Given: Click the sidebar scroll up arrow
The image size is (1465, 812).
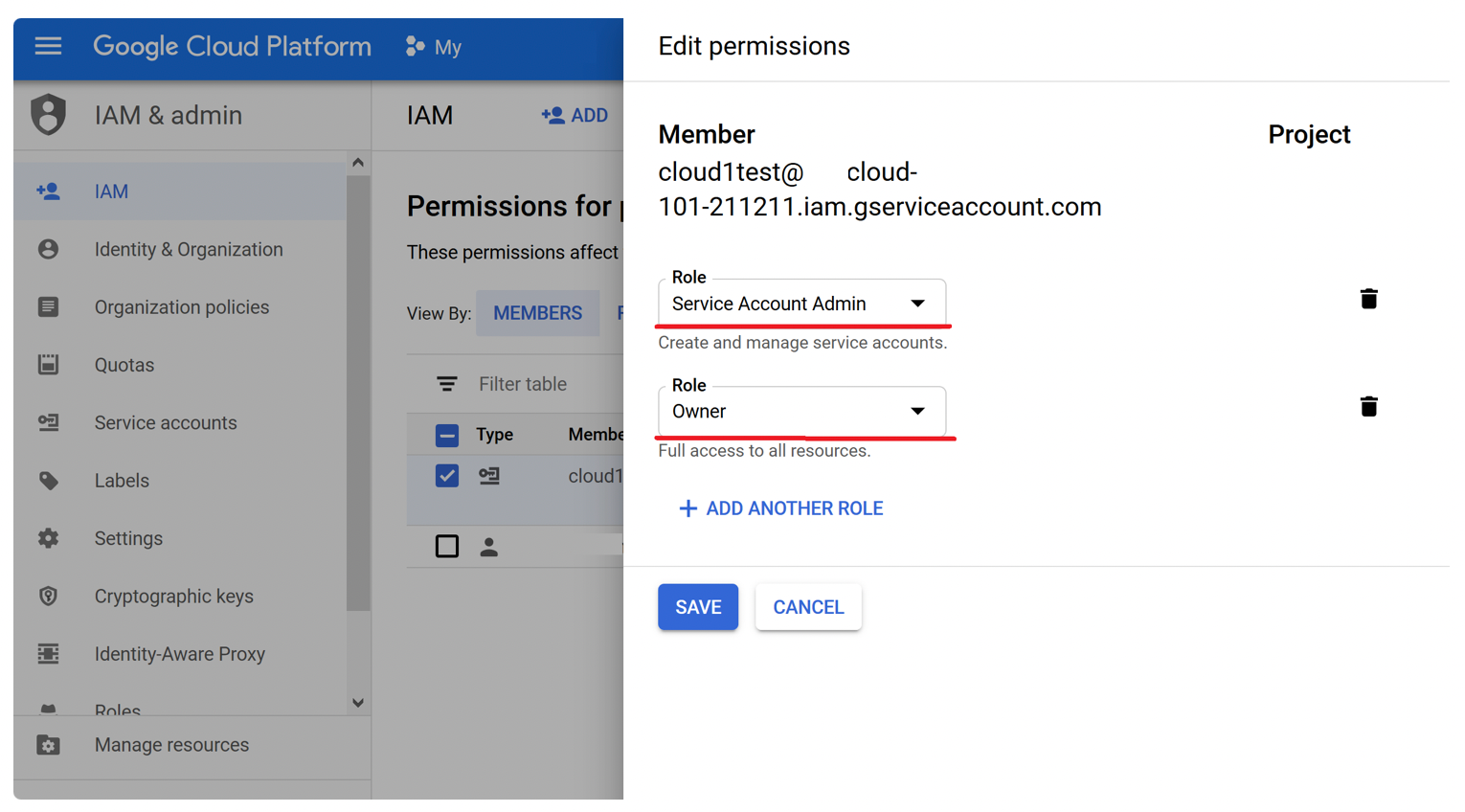Looking at the screenshot, I should (358, 163).
